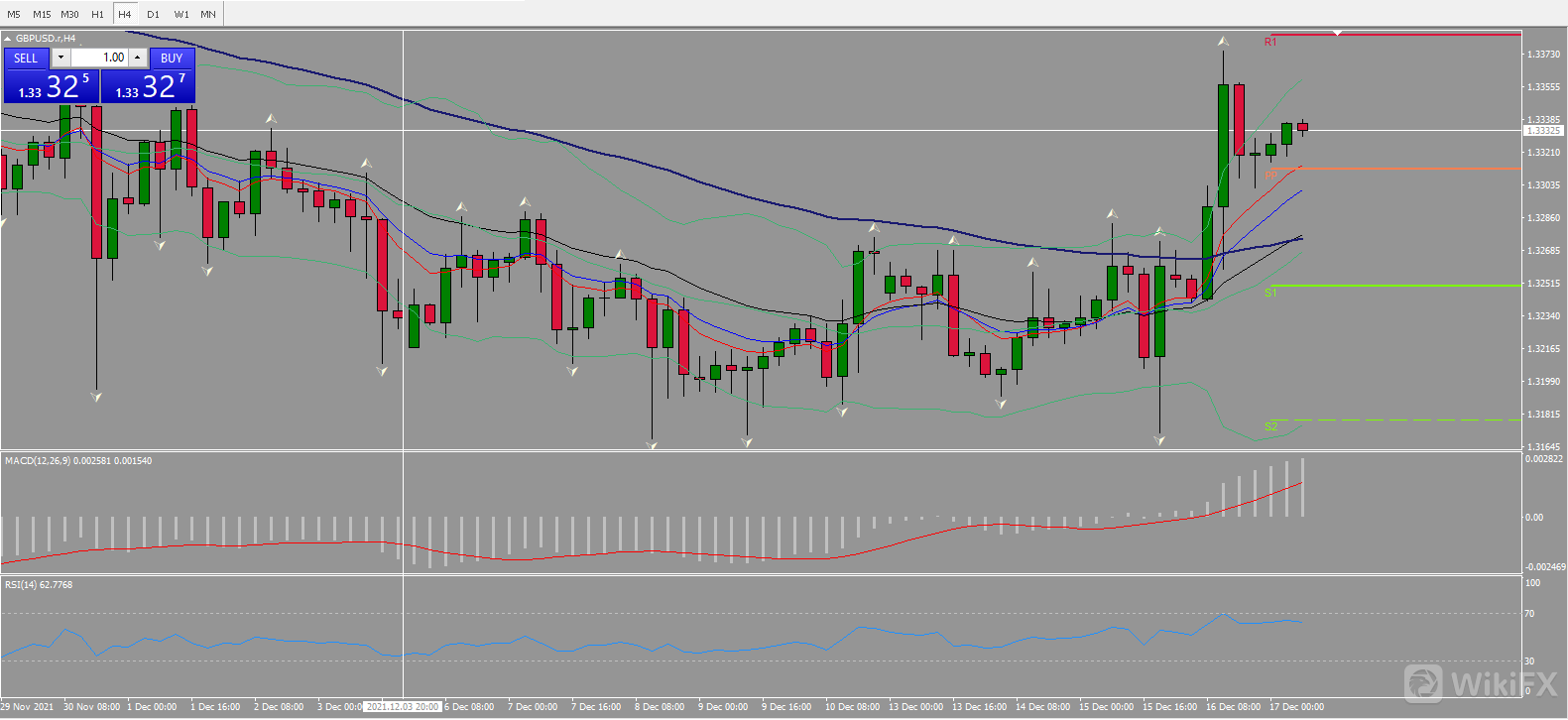Select the W1 weekly timeframe

point(181,14)
